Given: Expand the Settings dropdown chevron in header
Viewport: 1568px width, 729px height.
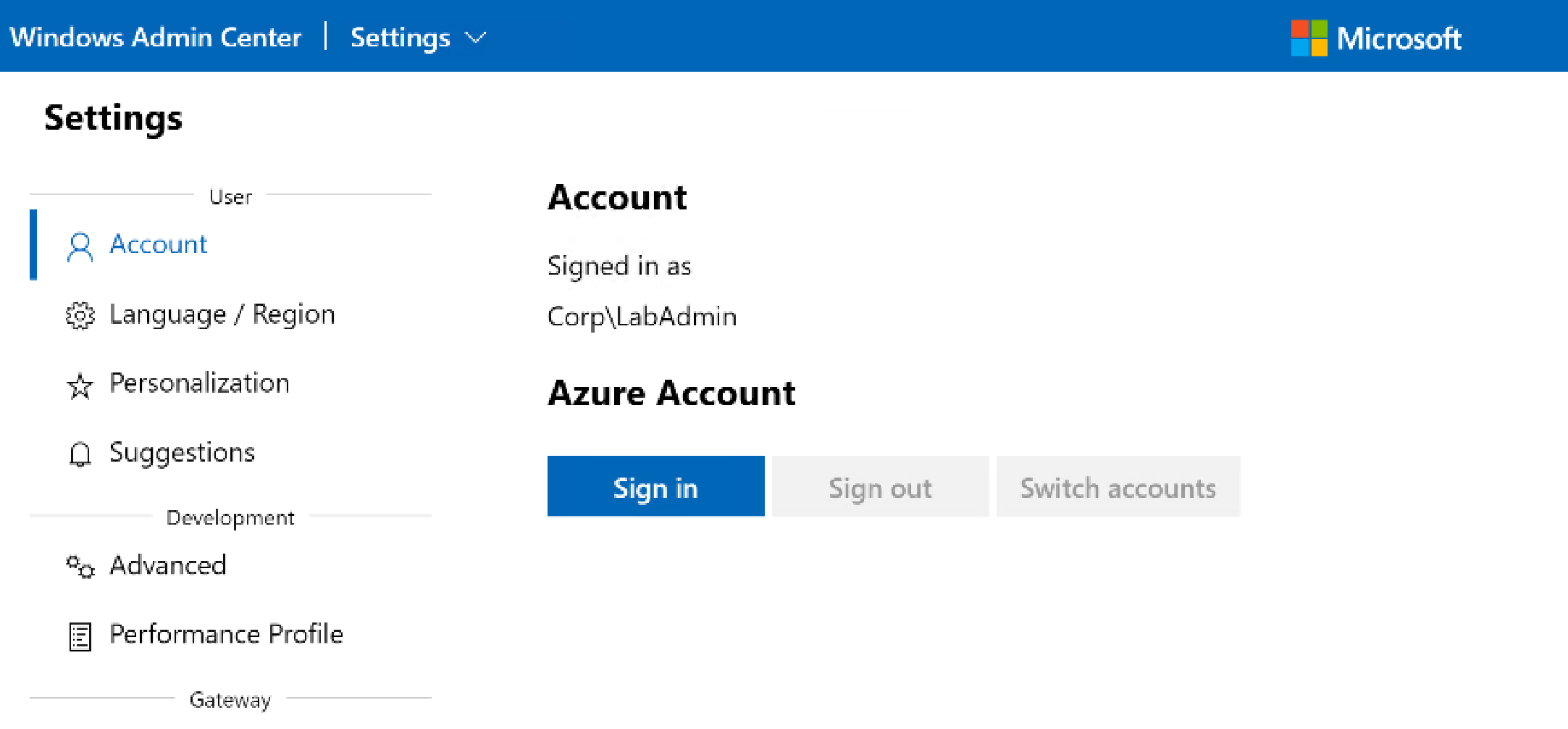Looking at the screenshot, I should pos(475,38).
